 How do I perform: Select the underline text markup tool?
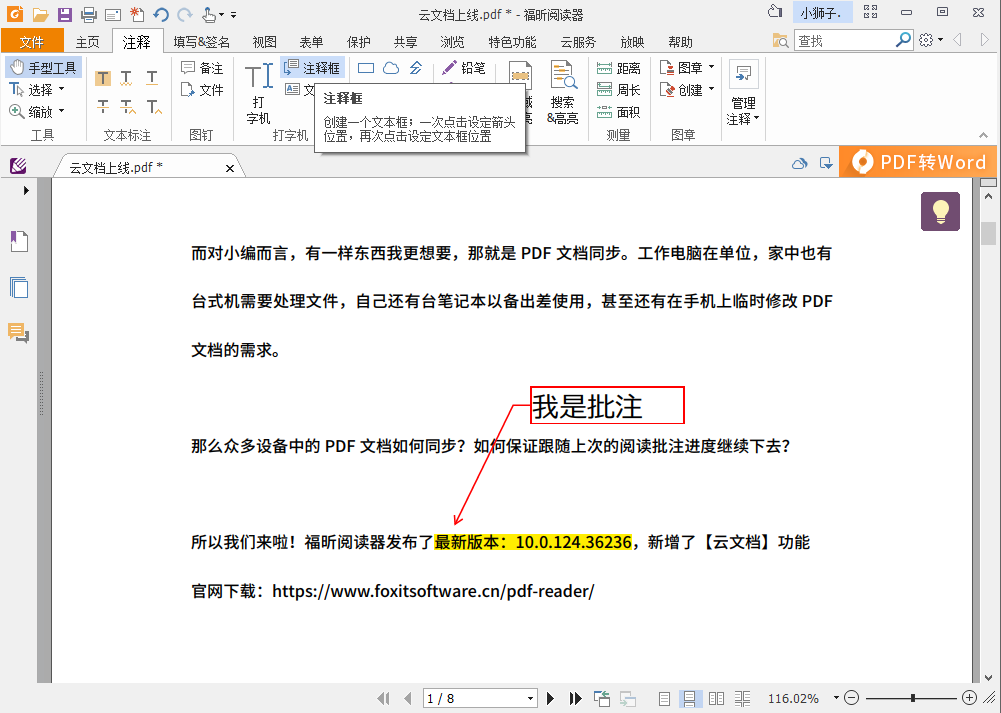point(152,79)
